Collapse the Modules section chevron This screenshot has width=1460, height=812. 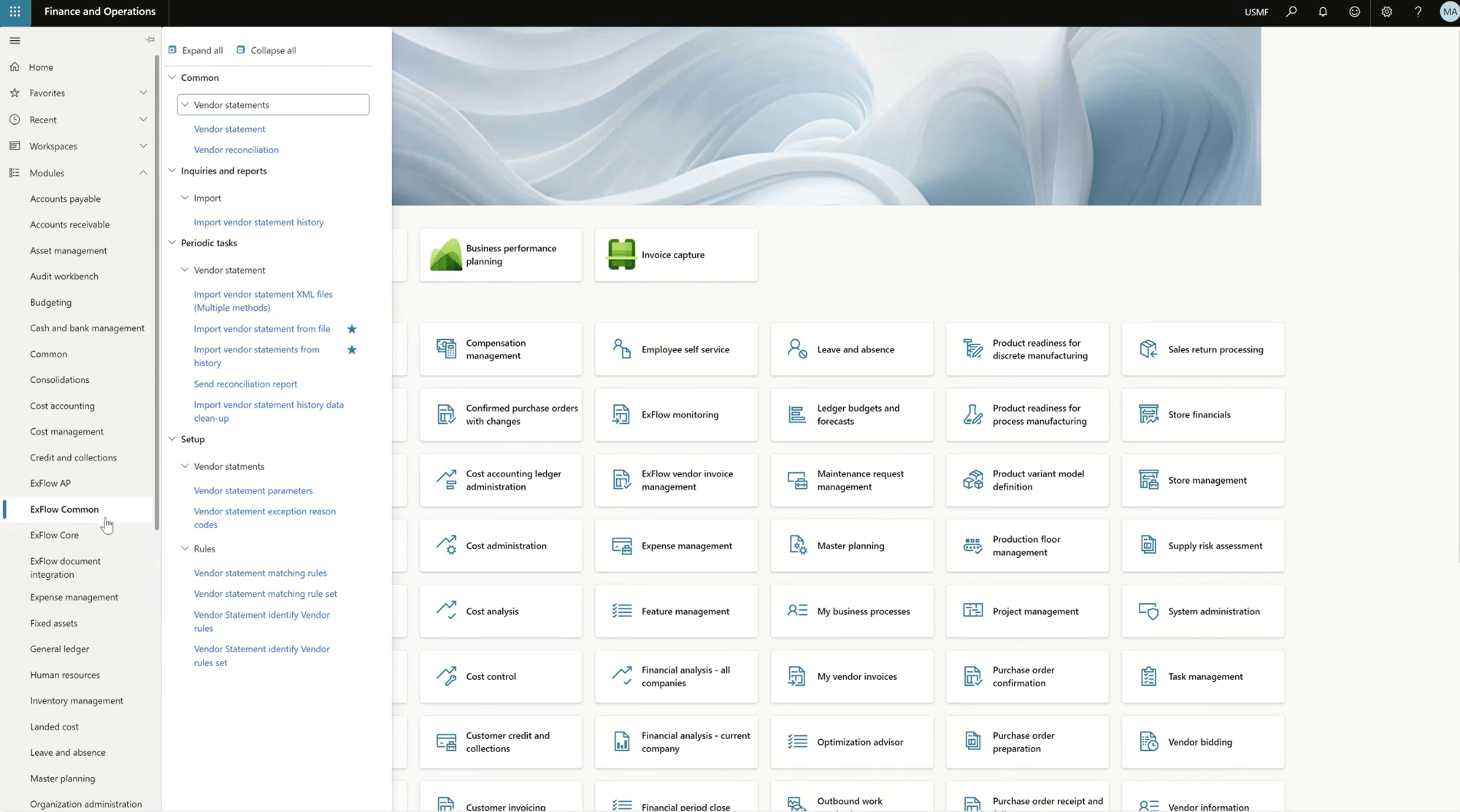143,173
